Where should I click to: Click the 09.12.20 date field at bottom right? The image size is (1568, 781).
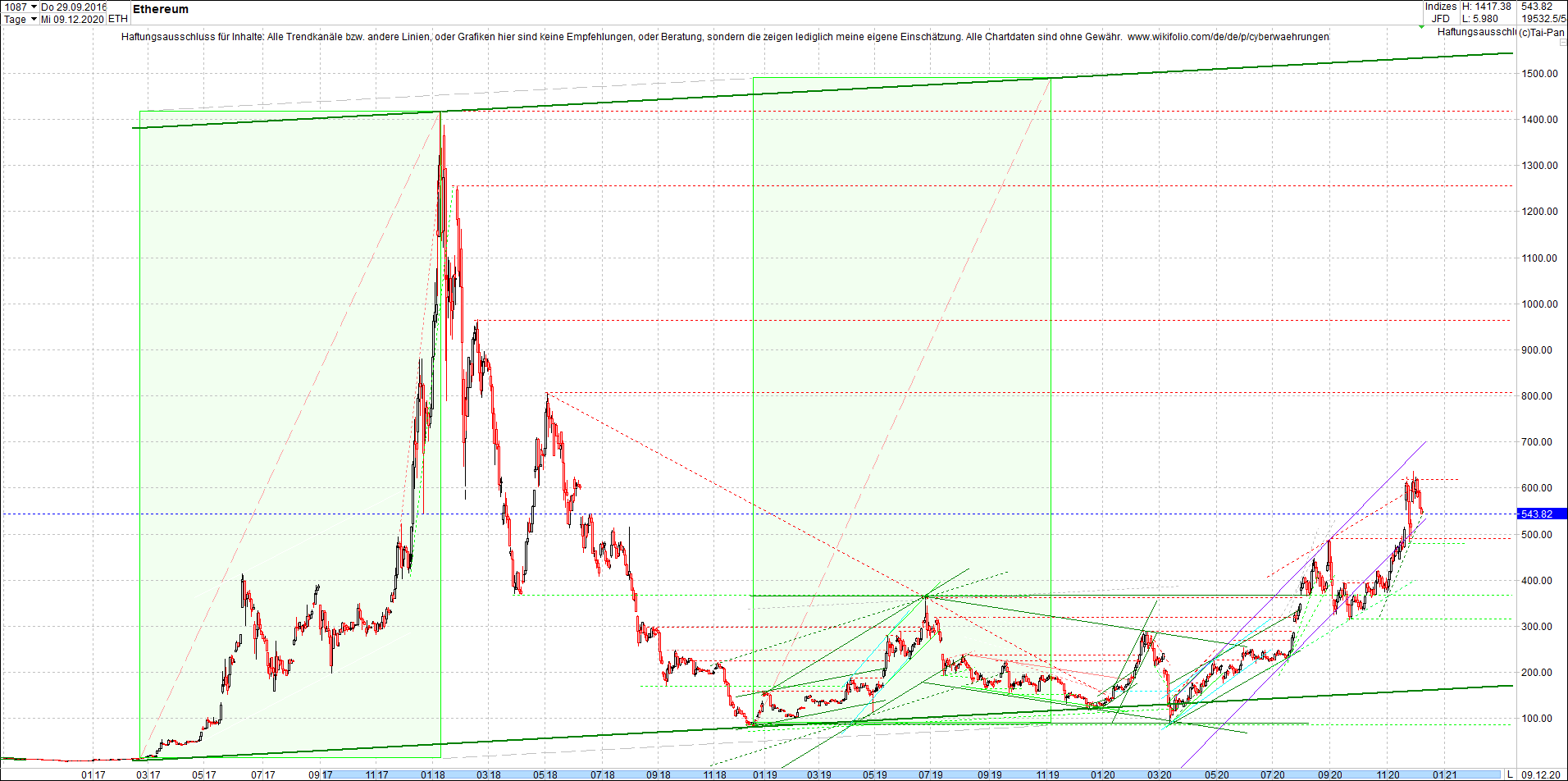pos(1541,774)
